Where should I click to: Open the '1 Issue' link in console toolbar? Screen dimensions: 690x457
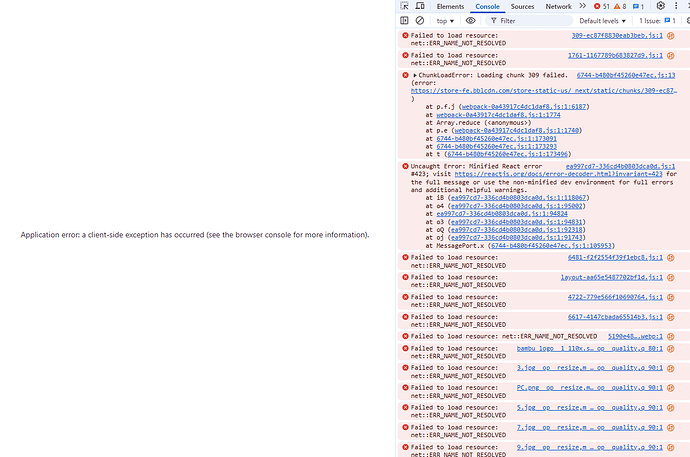click(657, 21)
